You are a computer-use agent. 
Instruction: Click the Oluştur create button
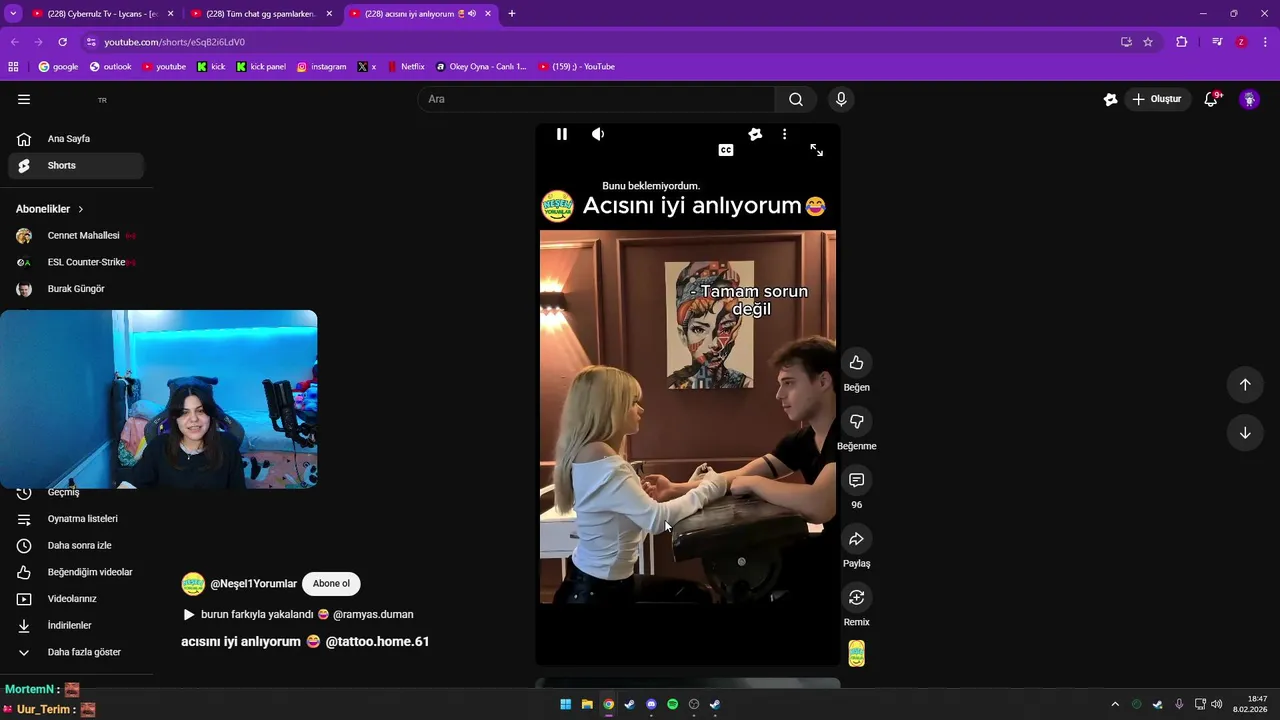point(1157,99)
